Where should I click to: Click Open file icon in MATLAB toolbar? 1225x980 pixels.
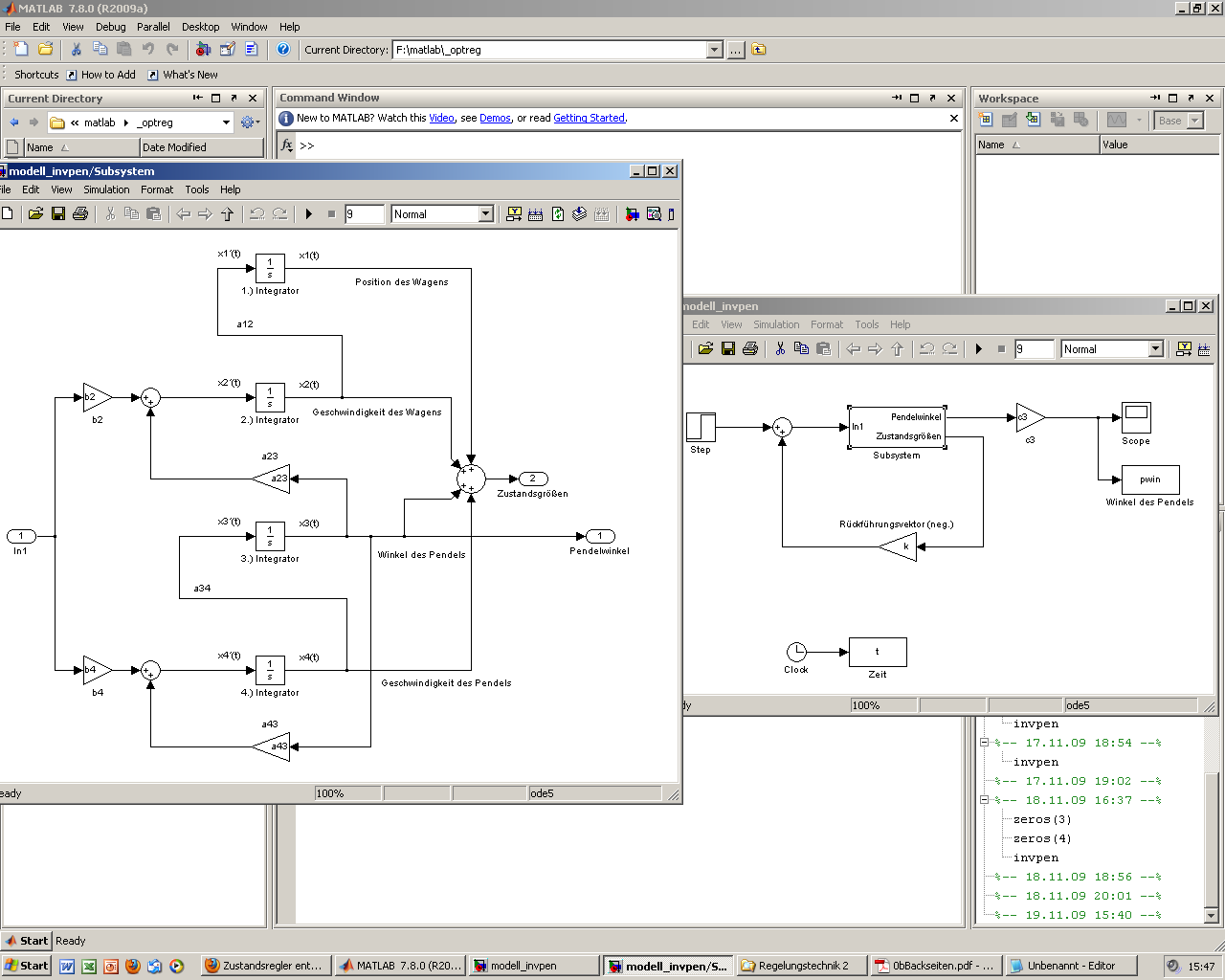(45, 49)
